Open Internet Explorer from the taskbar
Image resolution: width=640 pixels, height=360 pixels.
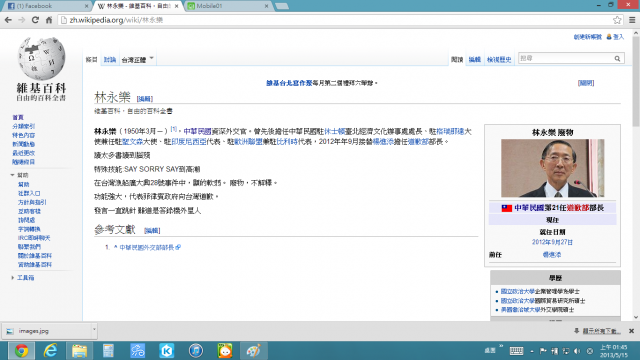[50, 351]
